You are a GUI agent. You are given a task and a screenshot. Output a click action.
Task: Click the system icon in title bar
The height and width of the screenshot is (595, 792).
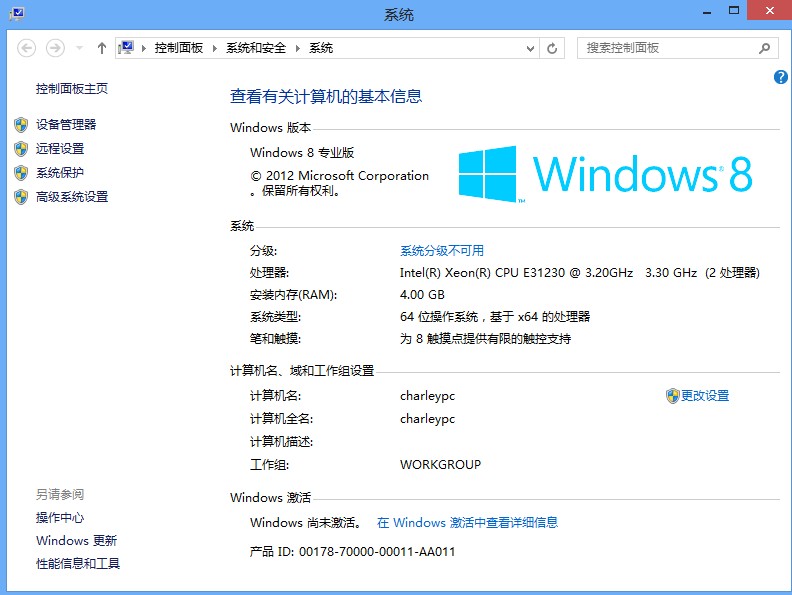pos(17,14)
